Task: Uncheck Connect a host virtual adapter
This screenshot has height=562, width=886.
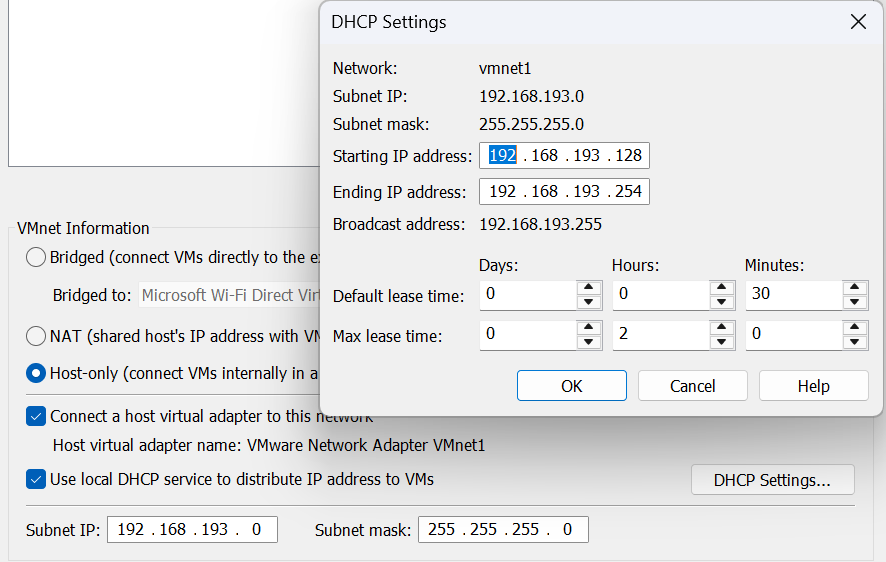Action: (x=36, y=416)
